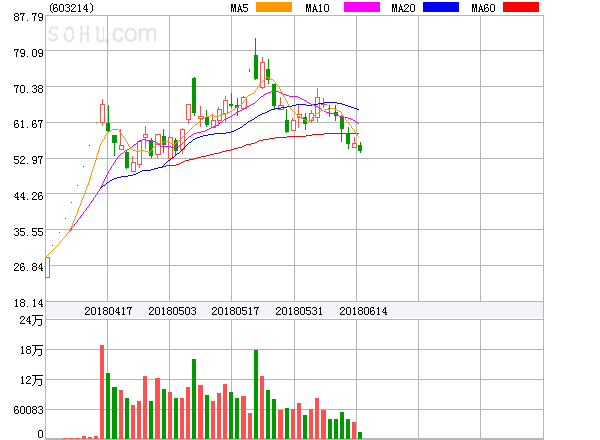The height and width of the screenshot is (440, 600).
Task: Click the 70.38 price axis label
Action: [x=29, y=89]
